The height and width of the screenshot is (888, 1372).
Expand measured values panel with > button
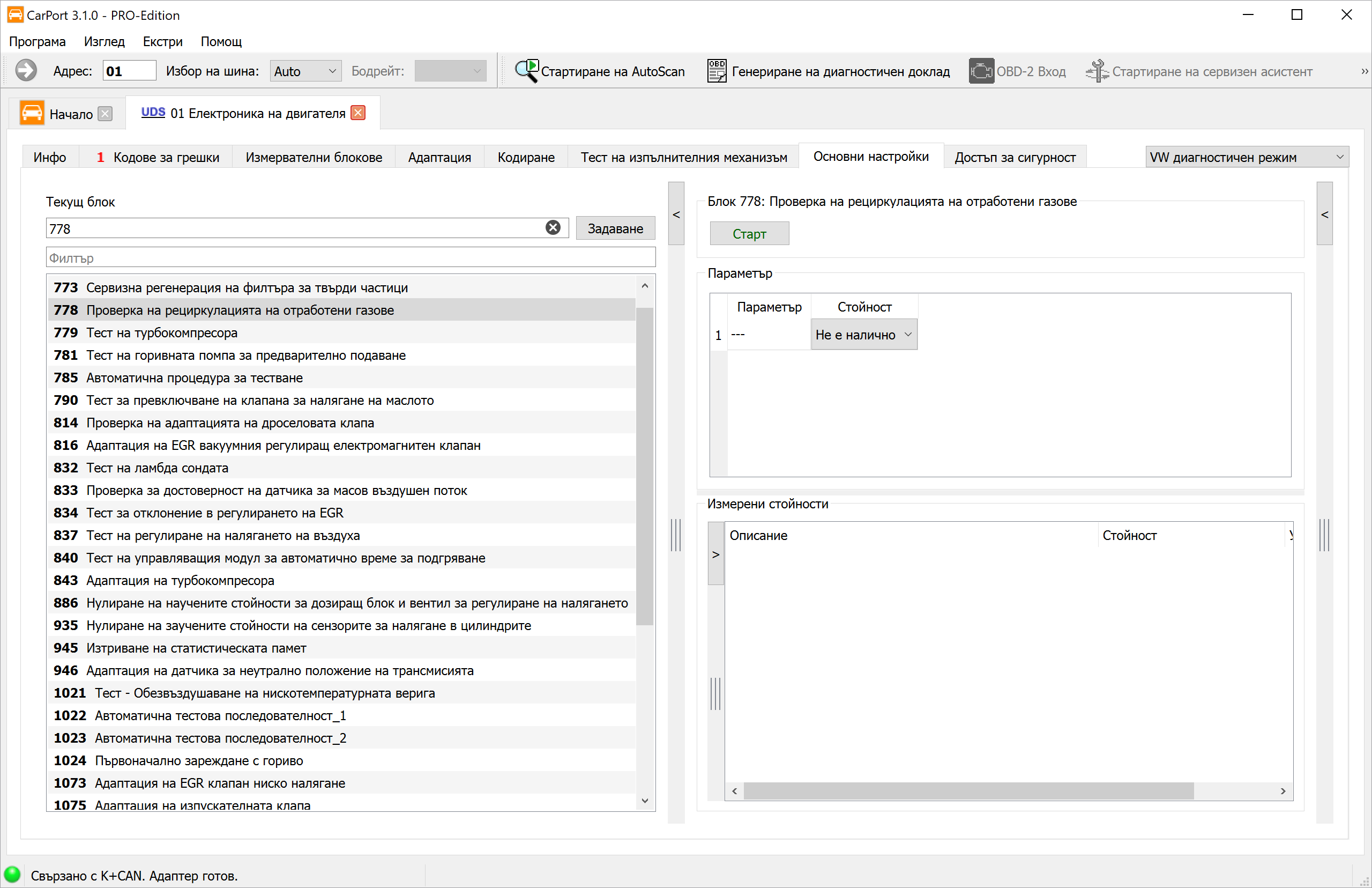(715, 553)
